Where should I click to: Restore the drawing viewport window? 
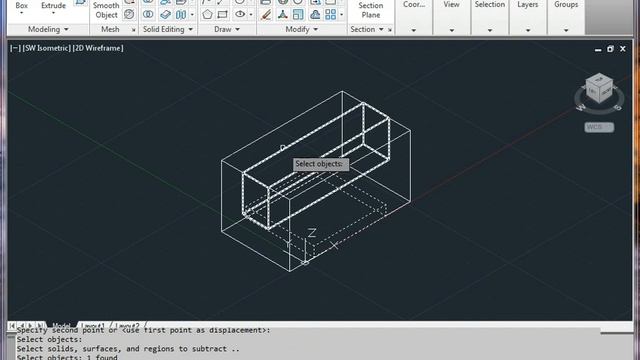610,49
